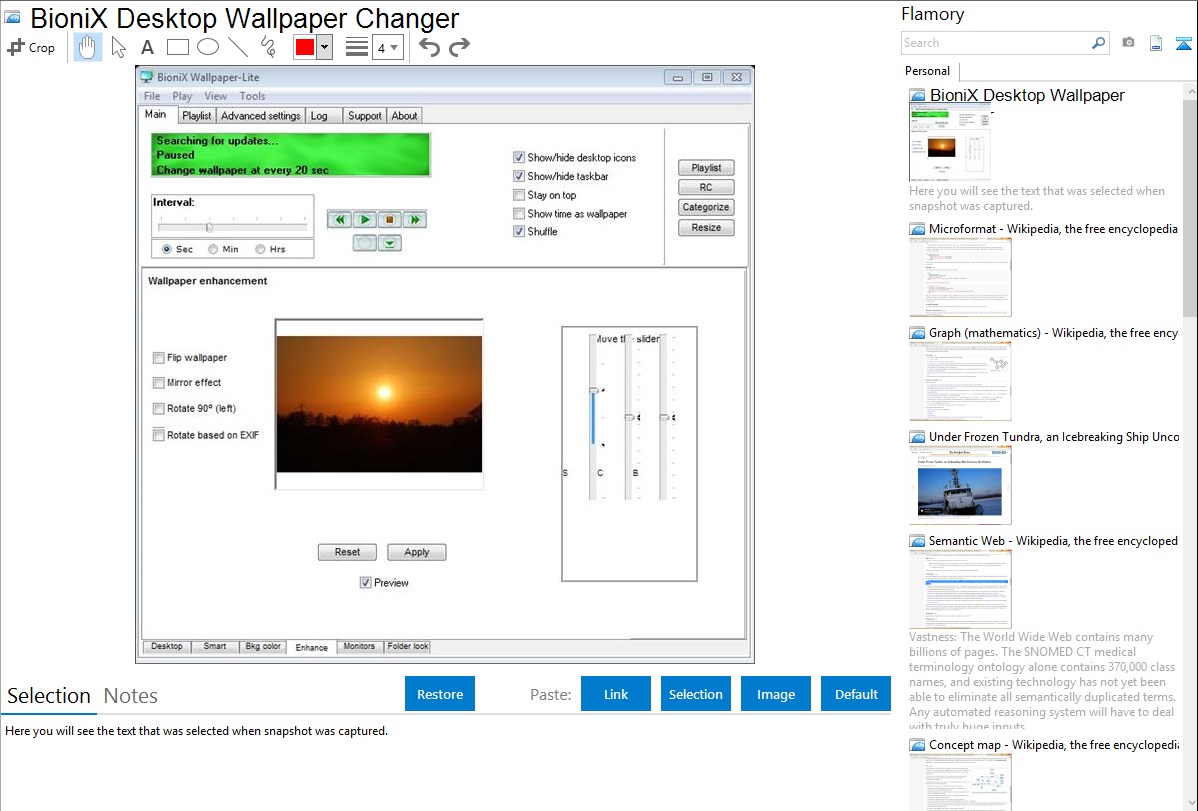This screenshot has height=811, width=1198.
Task: Click the Apply enhancement button
Action: tap(416, 552)
